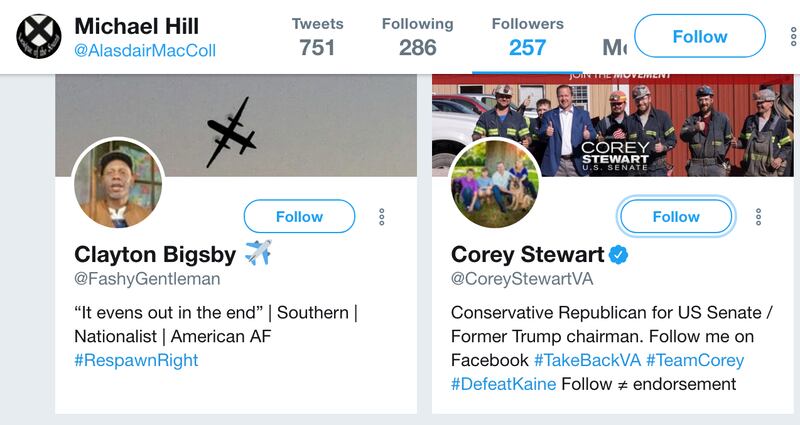Follow Michael Hill from the top bar
Screen dimensions: 800x425
(699, 37)
